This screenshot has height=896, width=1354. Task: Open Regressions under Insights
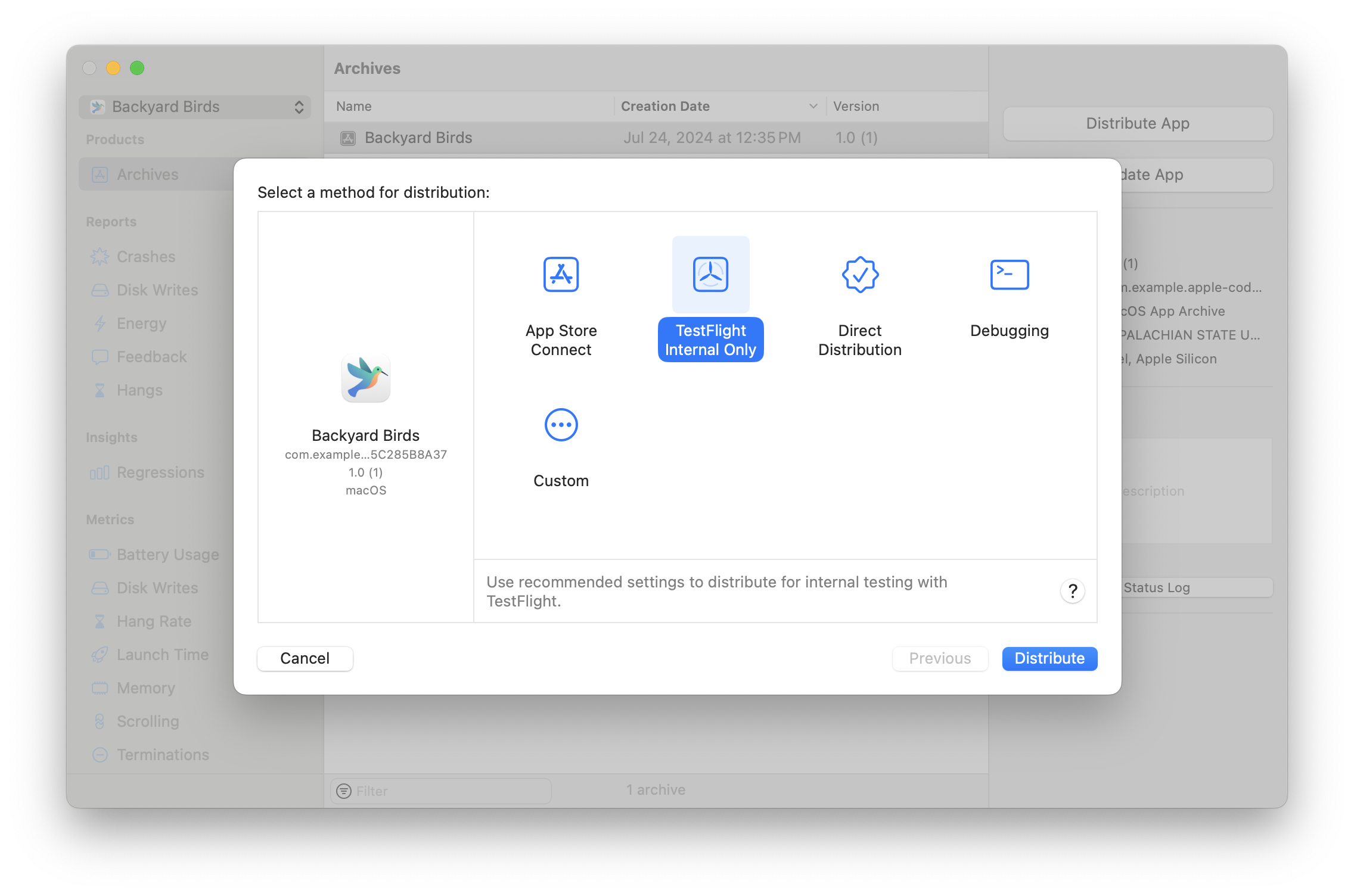160,472
